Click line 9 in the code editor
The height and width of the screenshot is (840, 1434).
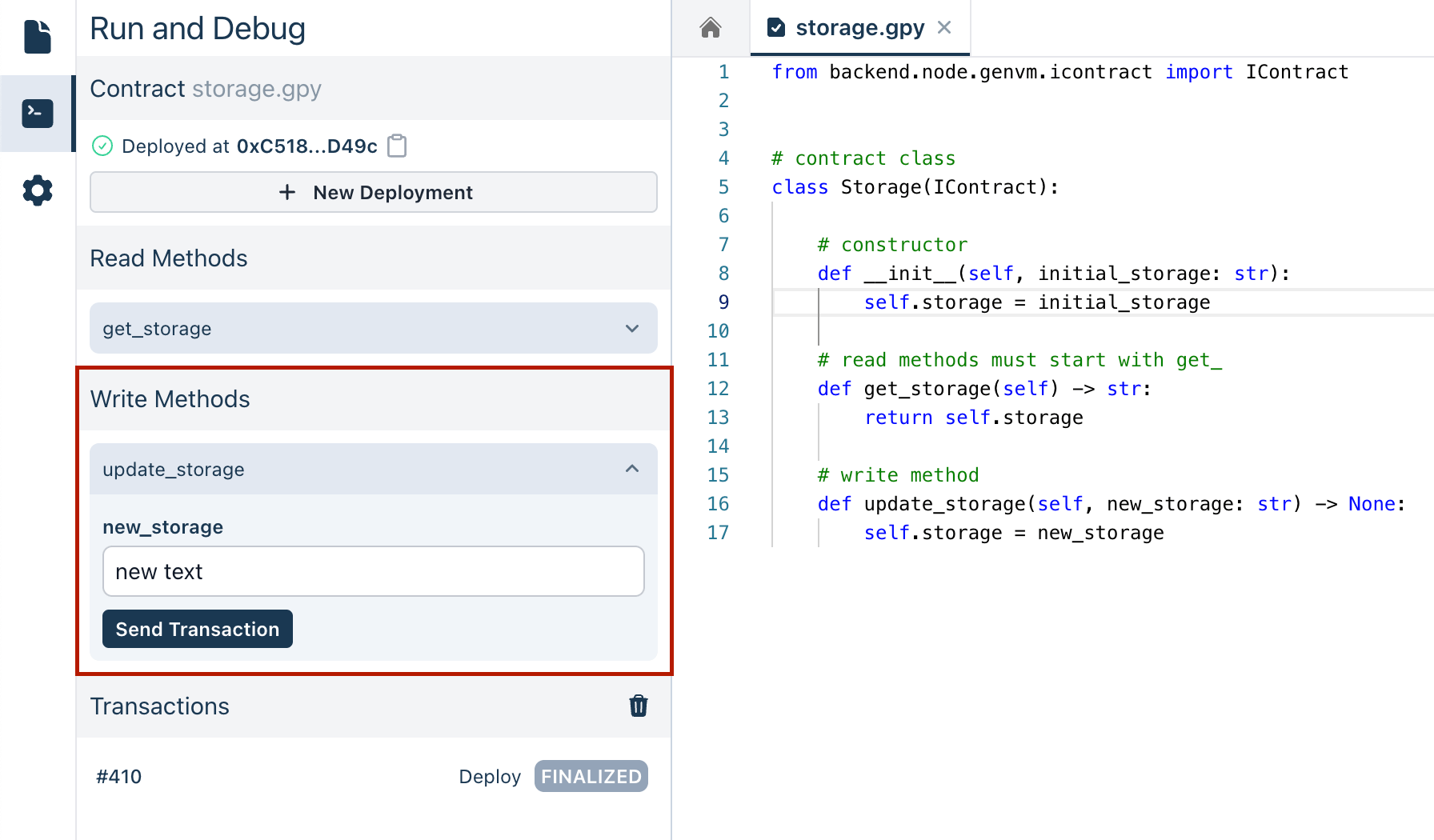pos(1035,302)
